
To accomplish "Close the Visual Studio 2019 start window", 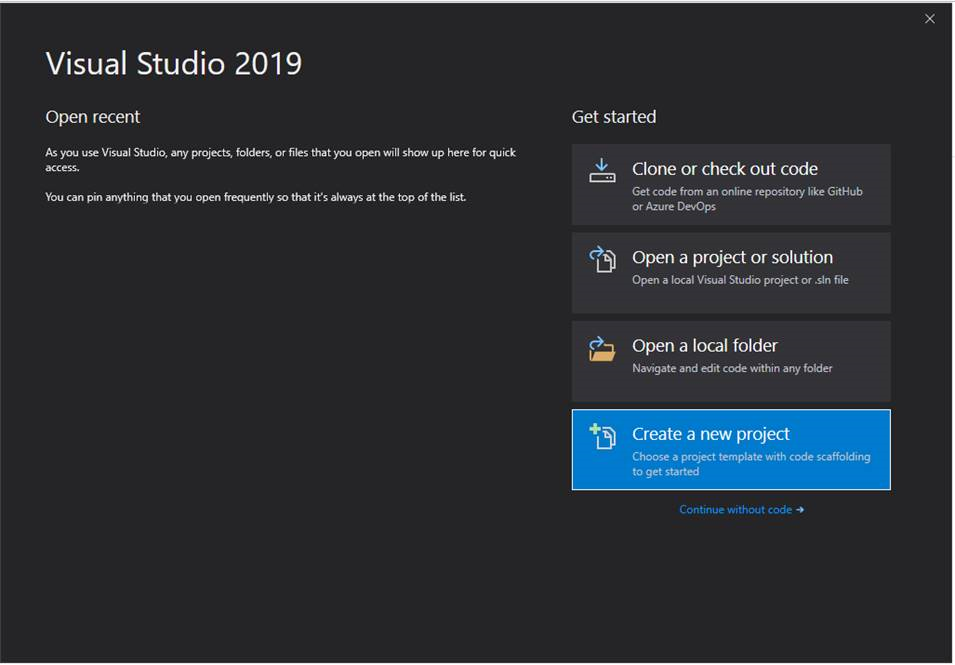I will [929, 19].
